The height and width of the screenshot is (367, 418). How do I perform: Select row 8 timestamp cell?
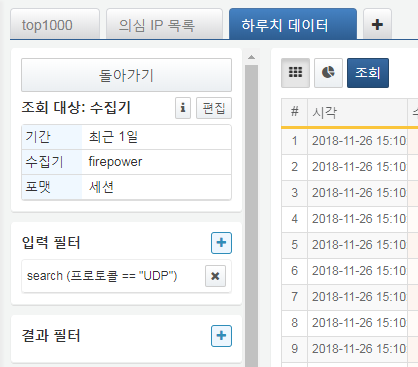point(357,323)
